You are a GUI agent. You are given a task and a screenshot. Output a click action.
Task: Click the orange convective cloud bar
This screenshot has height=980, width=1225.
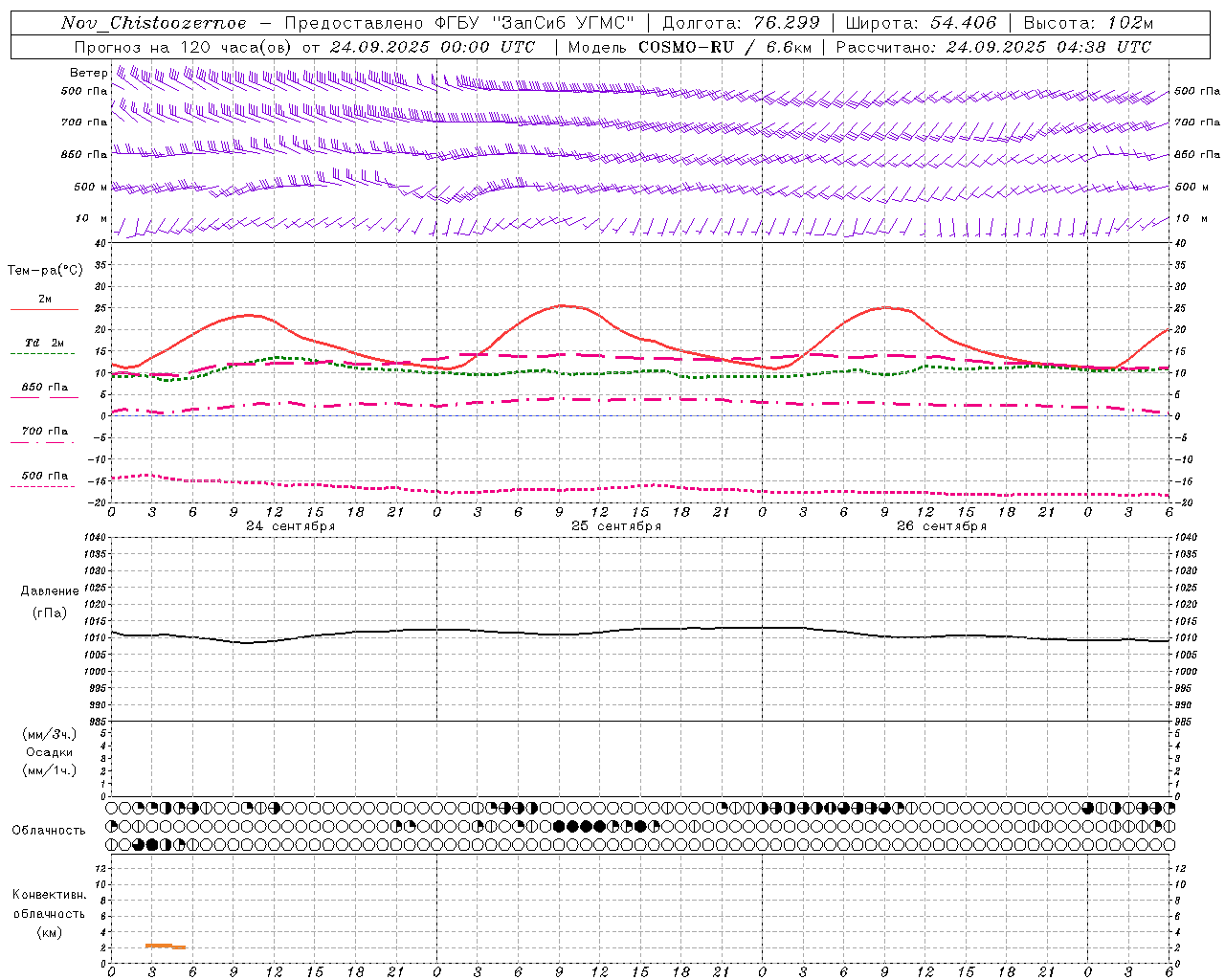click(166, 947)
